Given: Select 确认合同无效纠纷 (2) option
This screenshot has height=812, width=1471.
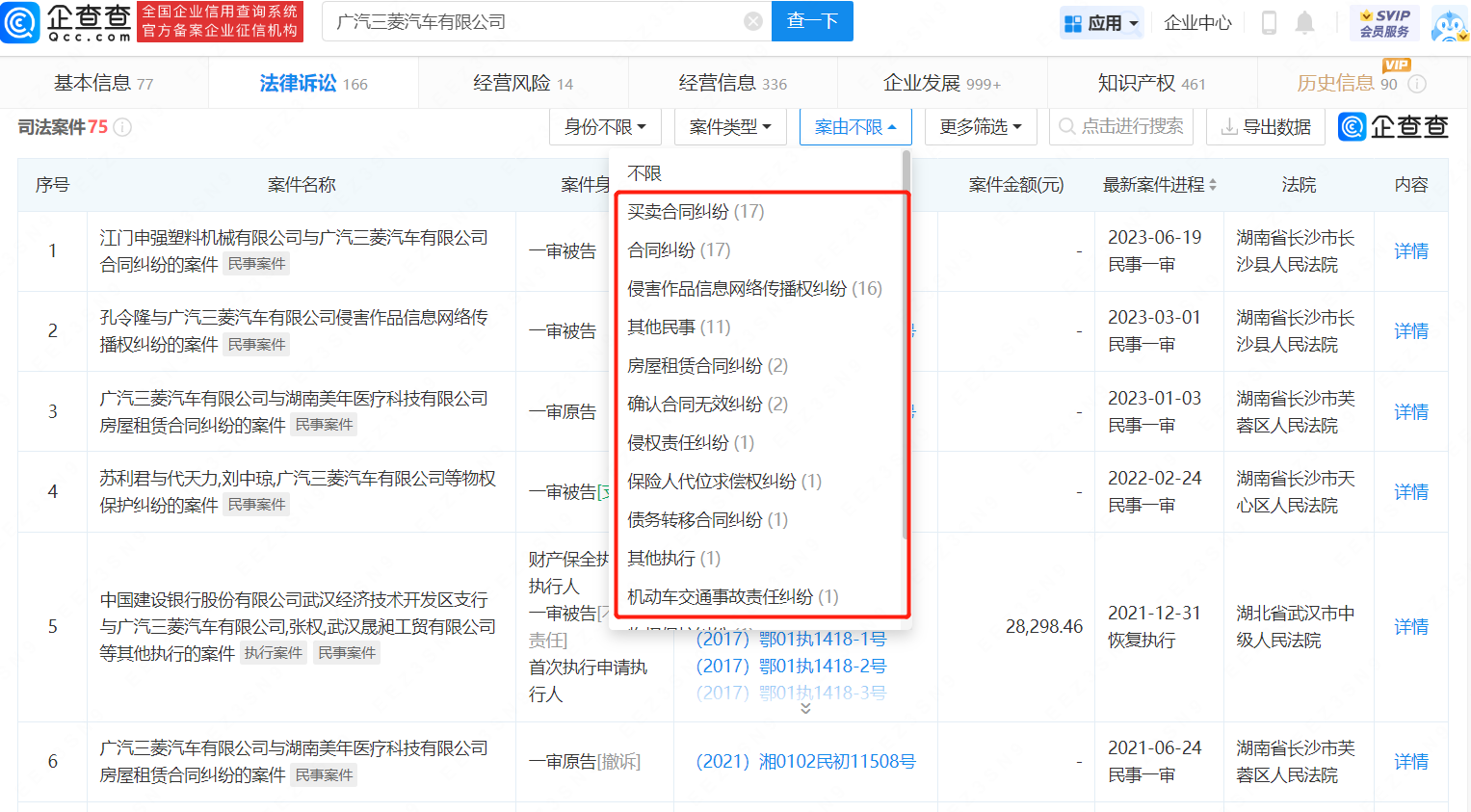Looking at the screenshot, I should [707, 405].
